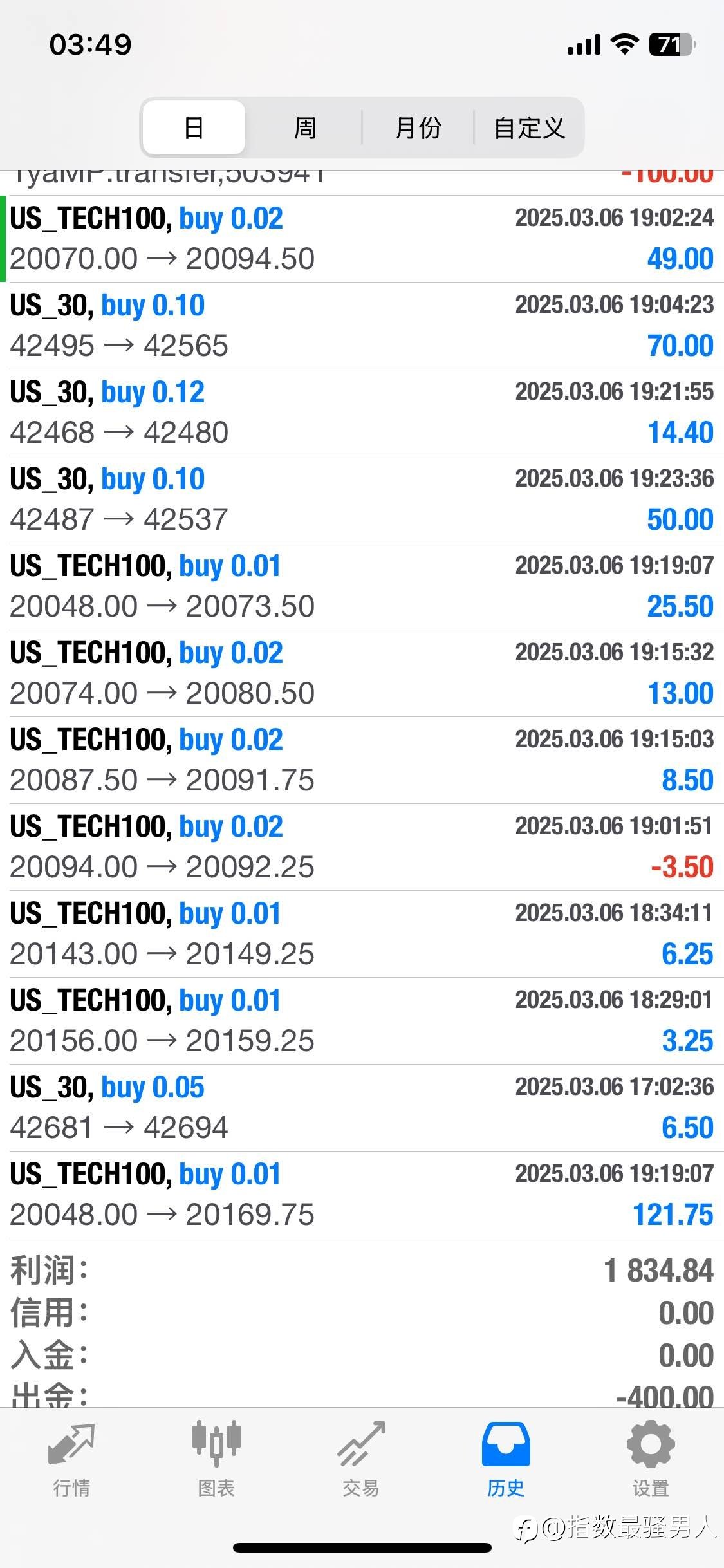
Task: Select the trade with loss -3.50
Action: 362,847
